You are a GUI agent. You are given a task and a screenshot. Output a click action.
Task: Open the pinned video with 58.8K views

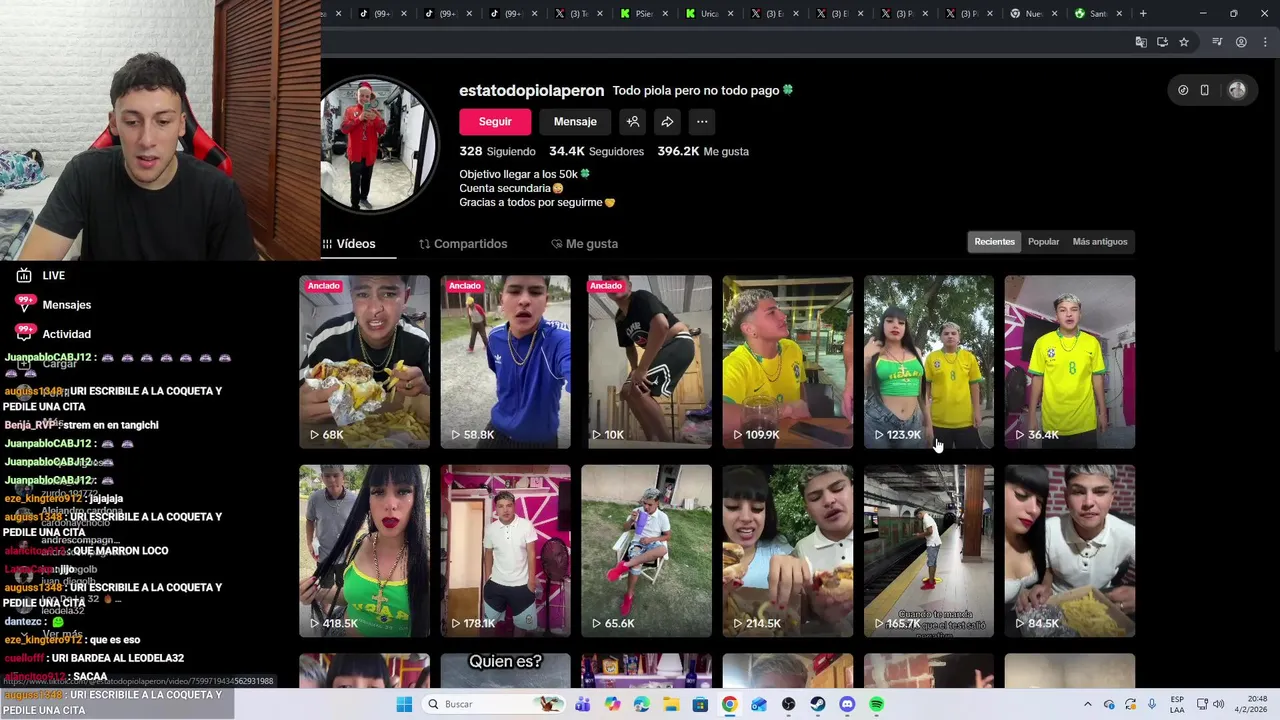505,362
